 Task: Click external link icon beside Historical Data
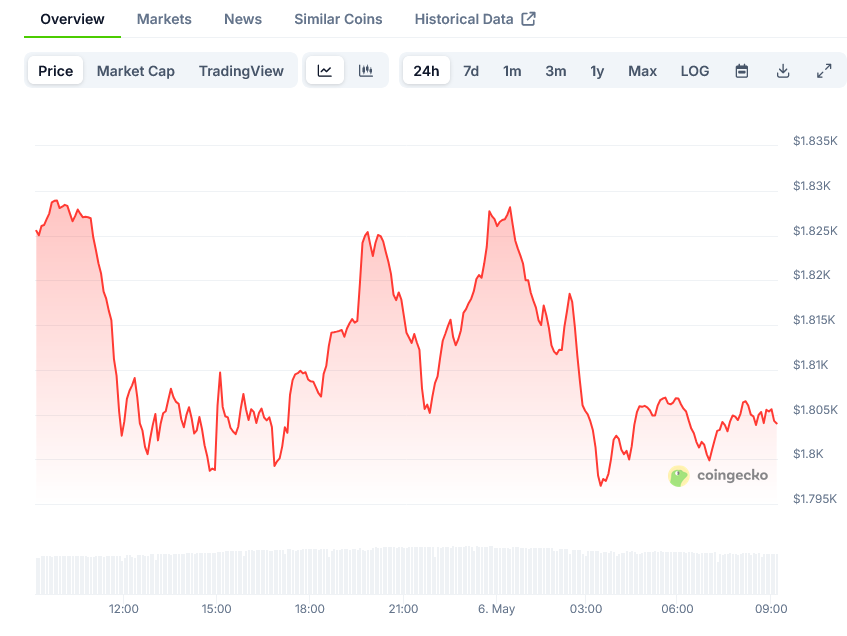click(529, 19)
